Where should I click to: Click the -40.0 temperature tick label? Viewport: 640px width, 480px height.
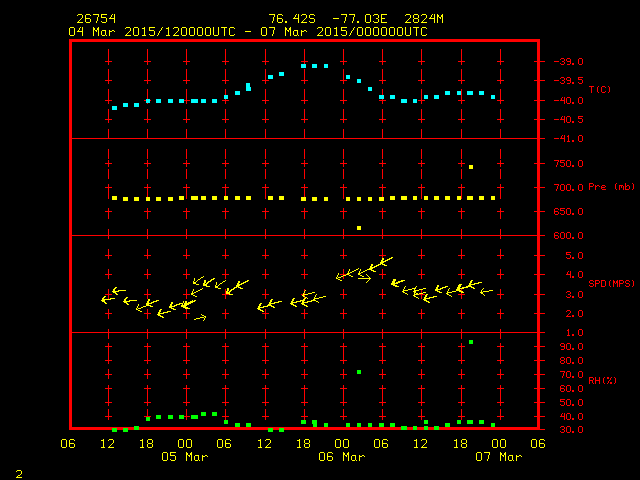(x=568, y=100)
